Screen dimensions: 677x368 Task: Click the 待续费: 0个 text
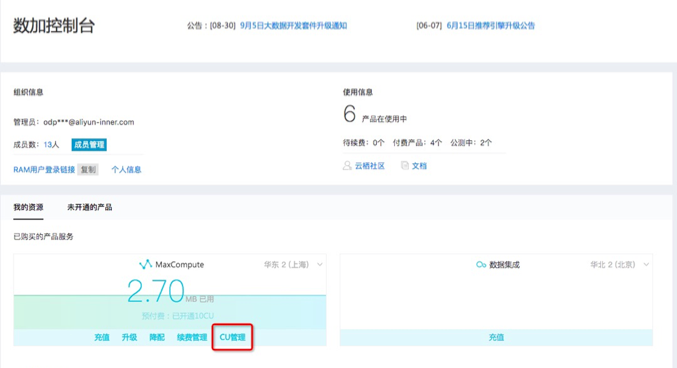click(x=364, y=143)
